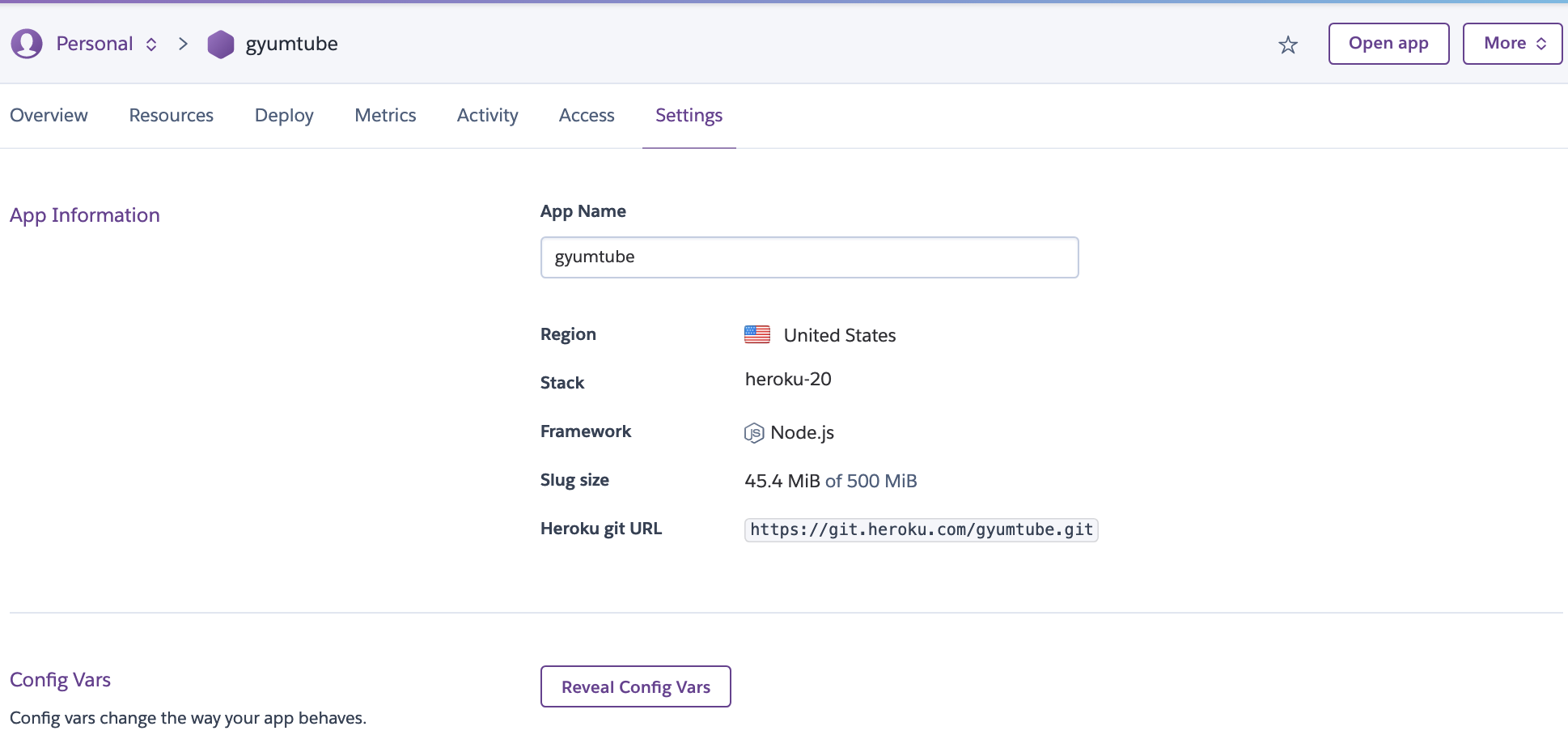1568x735 pixels.
Task: Go to the Metrics tab
Action: coord(385,115)
